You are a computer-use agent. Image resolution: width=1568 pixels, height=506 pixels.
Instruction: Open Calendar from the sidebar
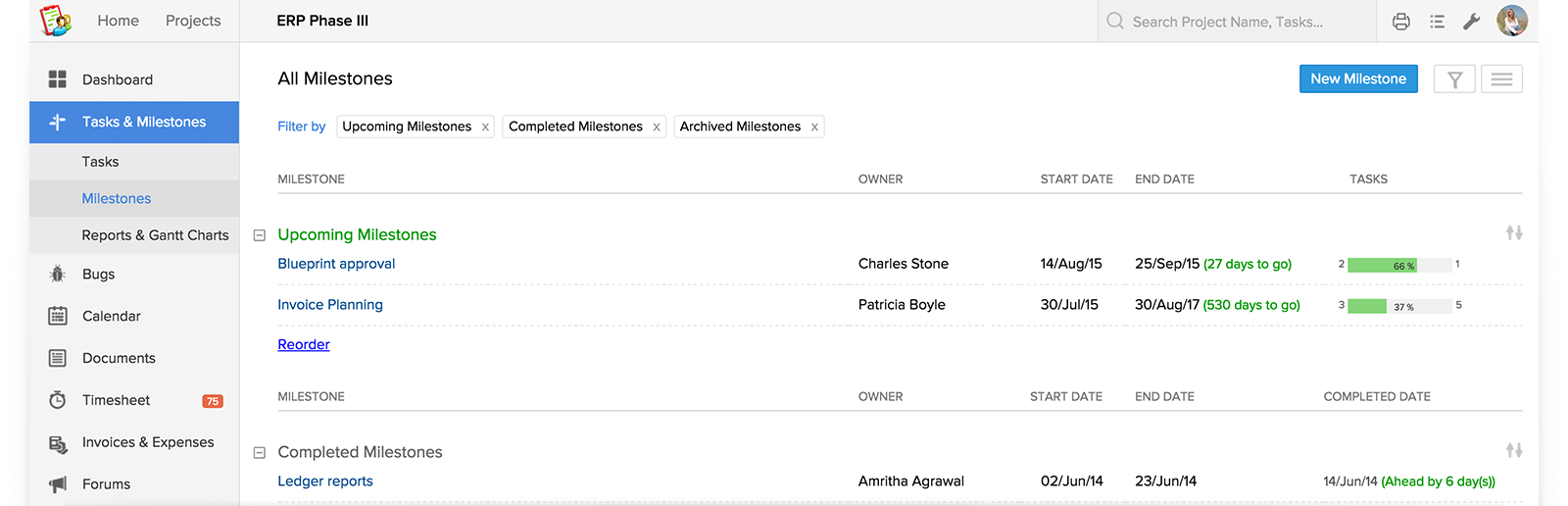[x=111, y=316]
